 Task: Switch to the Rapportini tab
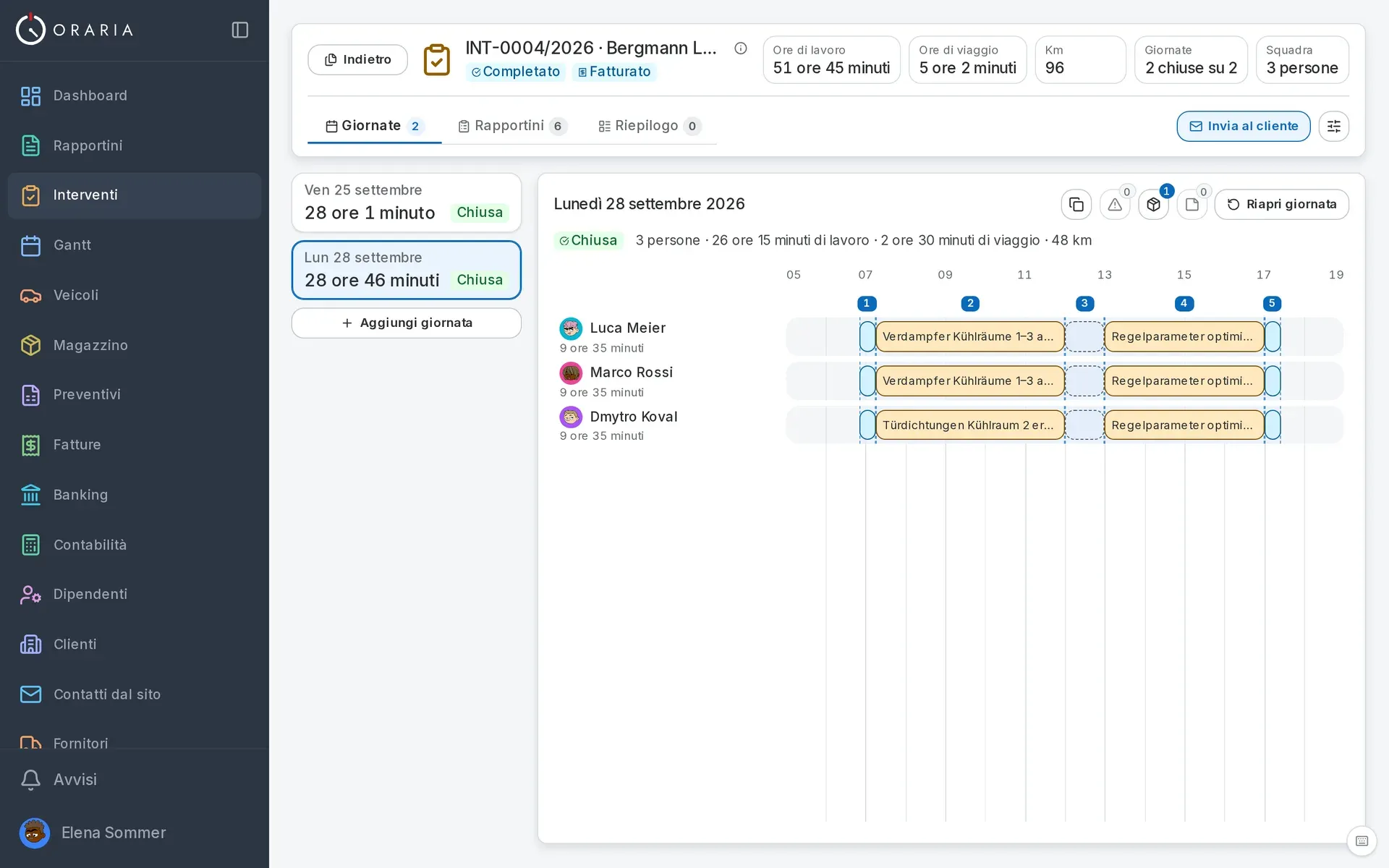point(512,126)
